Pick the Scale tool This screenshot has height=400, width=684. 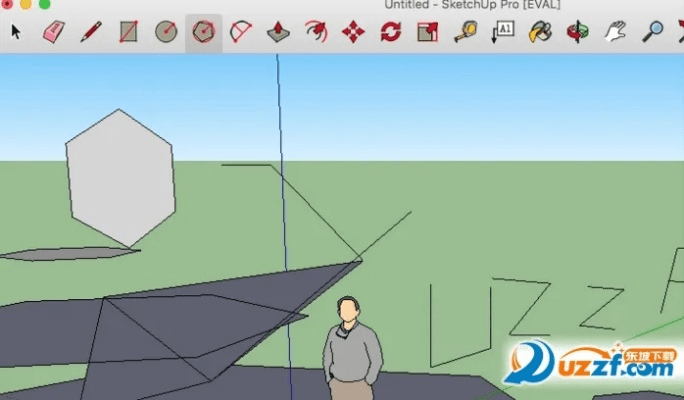click(428, 32)
